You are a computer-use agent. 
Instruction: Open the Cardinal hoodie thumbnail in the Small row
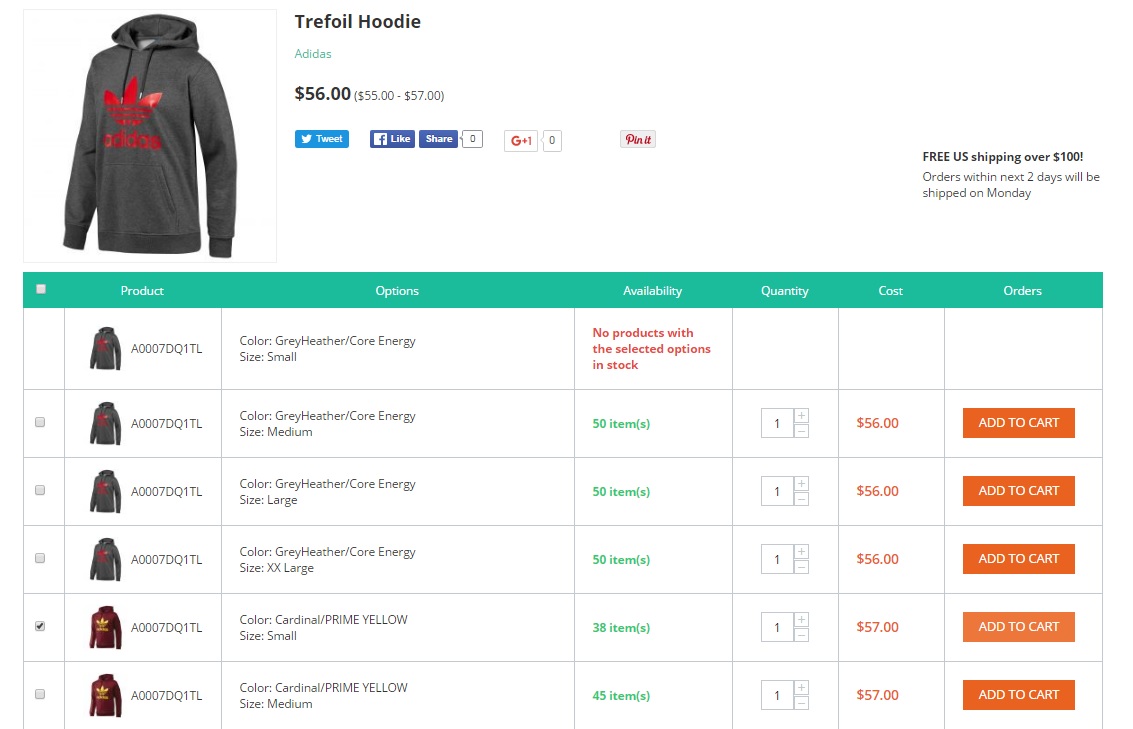point(105,627)
